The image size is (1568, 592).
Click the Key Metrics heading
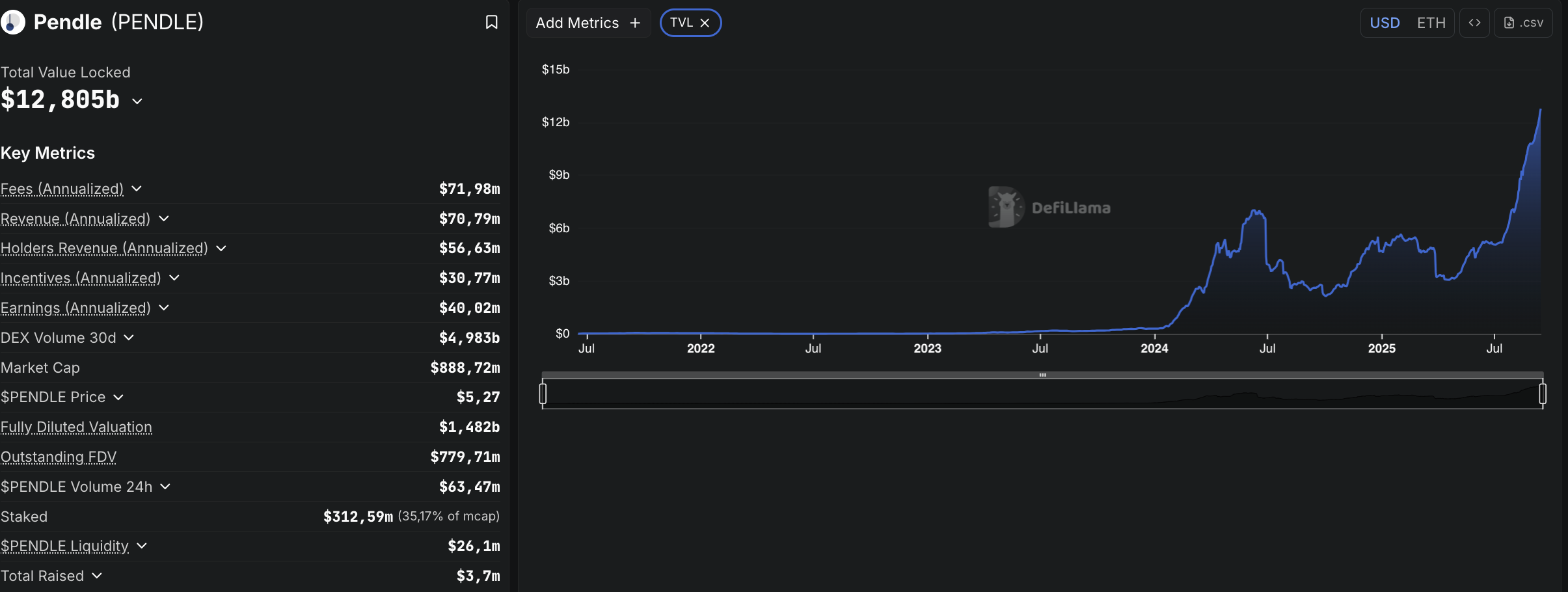(x=47, y=153)
